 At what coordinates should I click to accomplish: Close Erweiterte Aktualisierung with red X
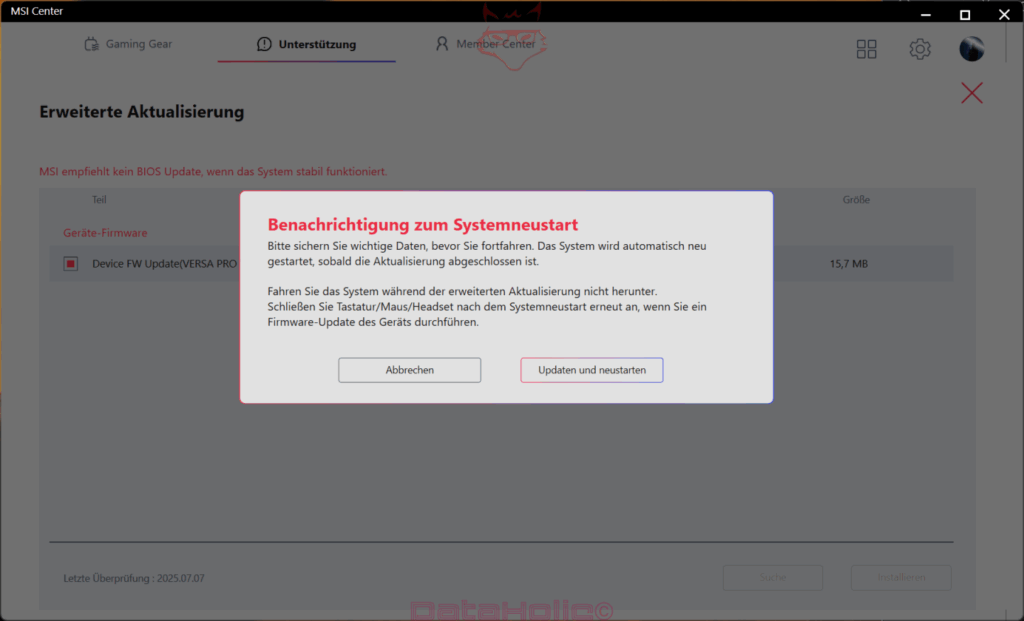(x=972, y=93)
